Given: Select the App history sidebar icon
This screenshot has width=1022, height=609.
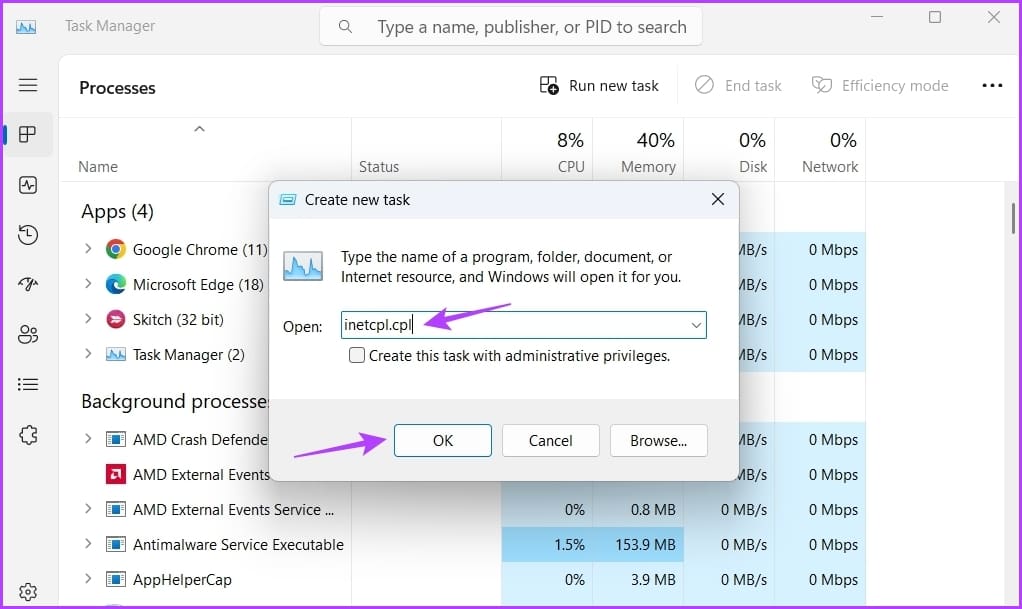Looking at the screenshot, I should click(28, 235).
